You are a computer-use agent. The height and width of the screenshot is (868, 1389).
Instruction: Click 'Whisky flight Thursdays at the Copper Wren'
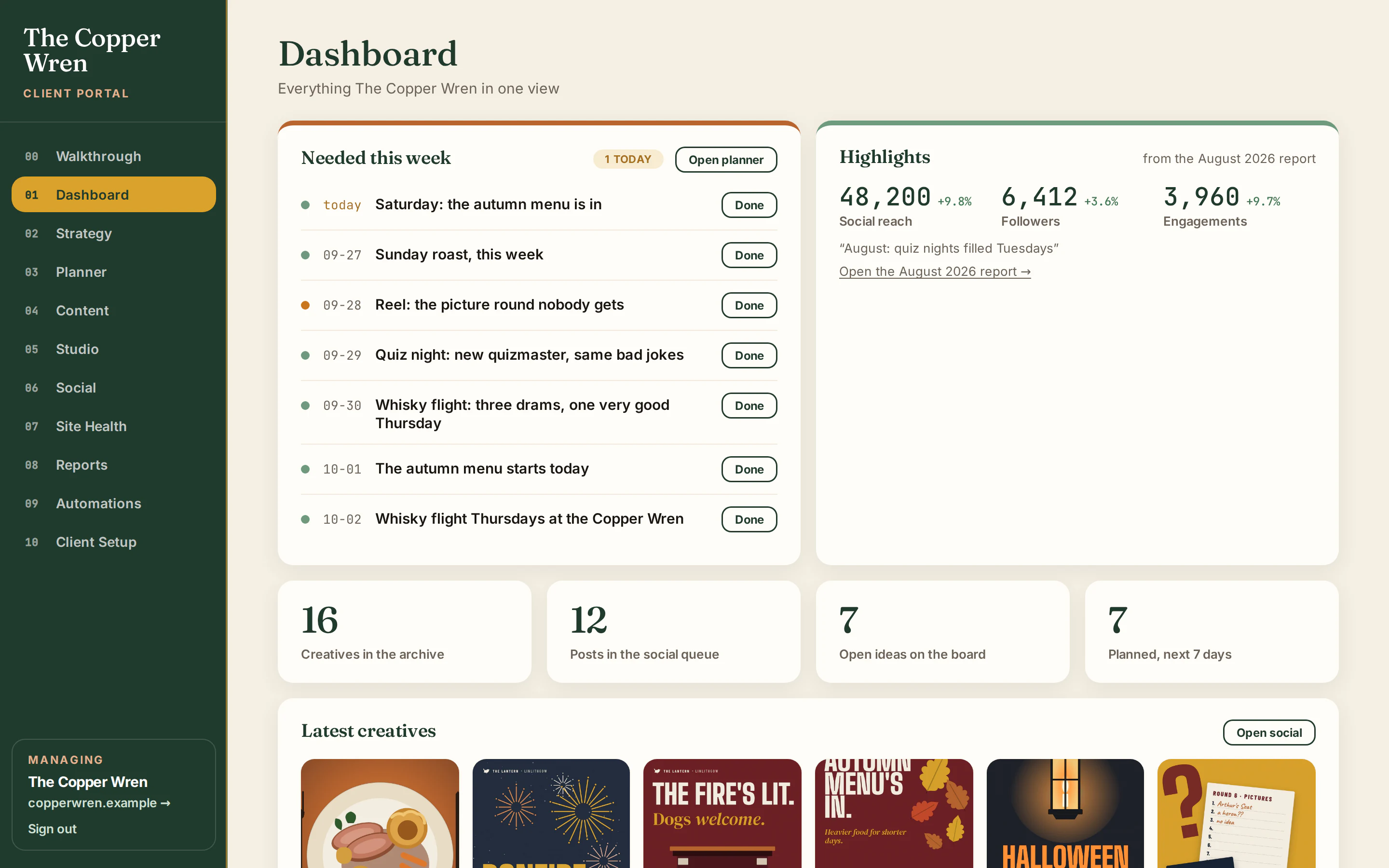pyautogui.click(x=529, y=518)
